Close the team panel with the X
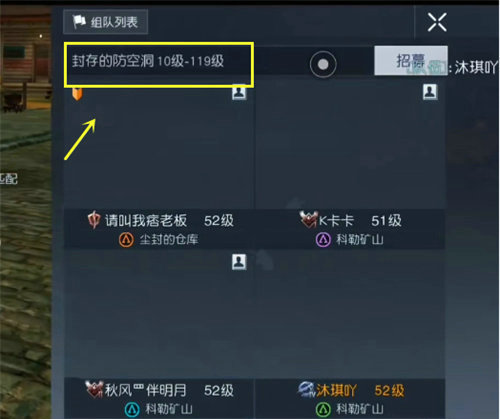The width and height of the screenshot is (500, 419). pos(437,22)
